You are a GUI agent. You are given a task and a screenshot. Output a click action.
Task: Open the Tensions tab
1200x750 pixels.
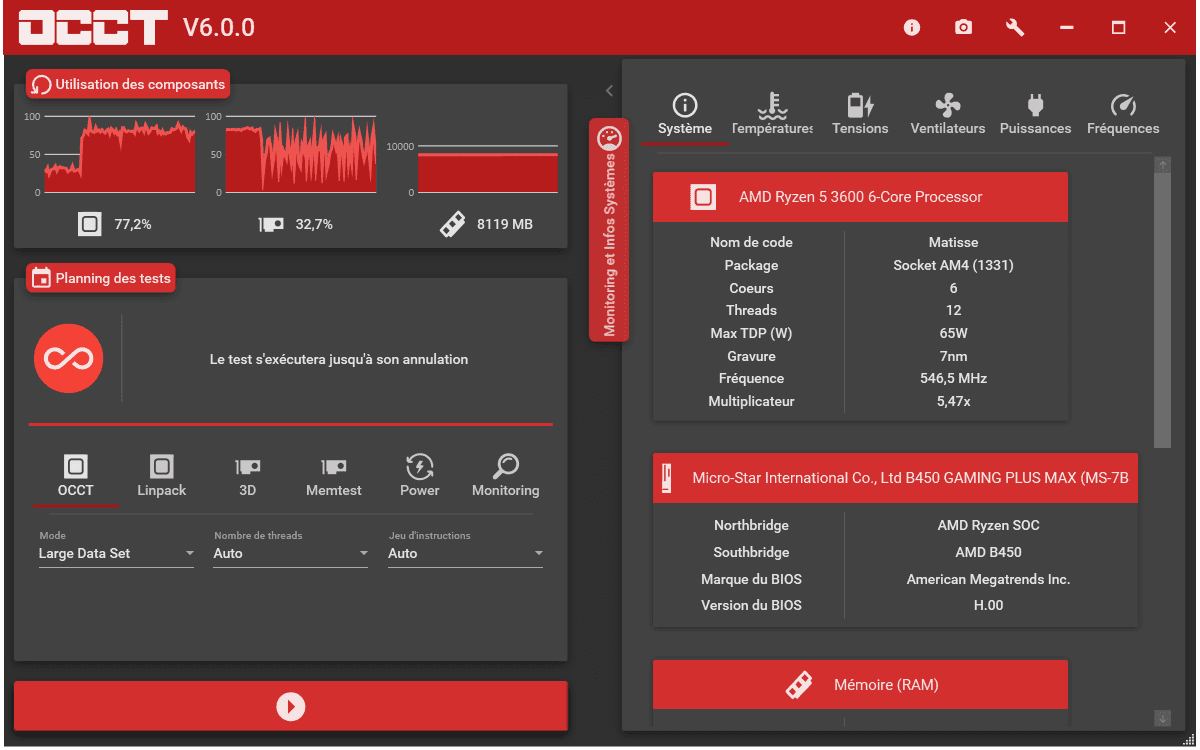[860, 115]
